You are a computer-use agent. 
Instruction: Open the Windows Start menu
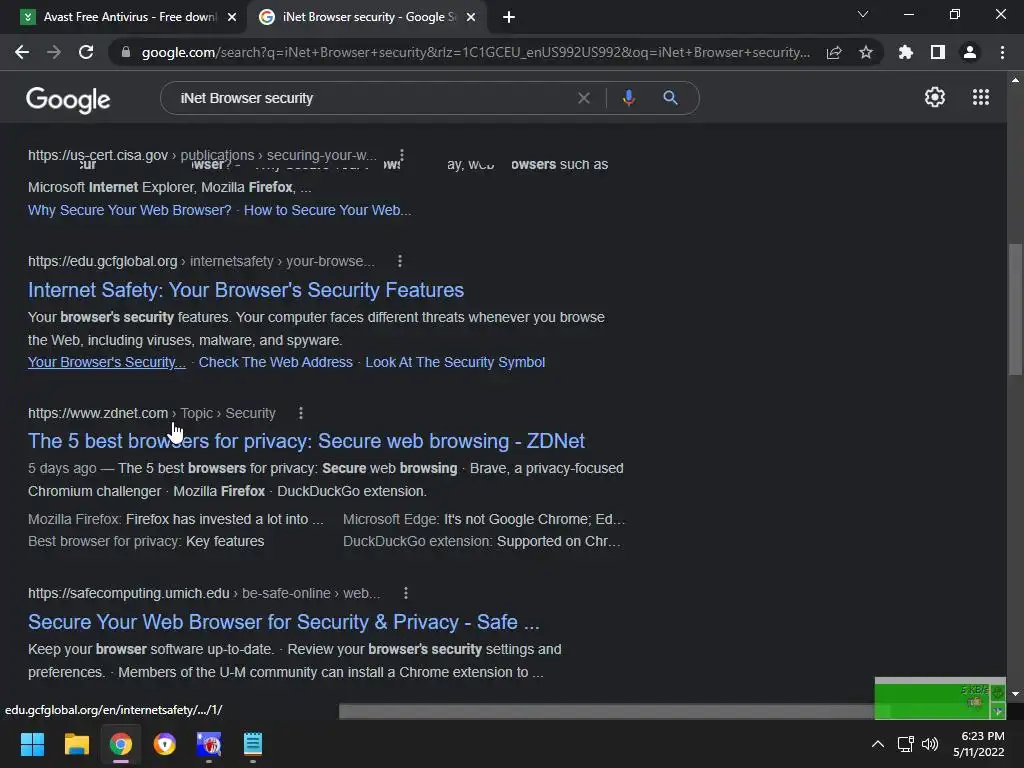tap(32, 744)
